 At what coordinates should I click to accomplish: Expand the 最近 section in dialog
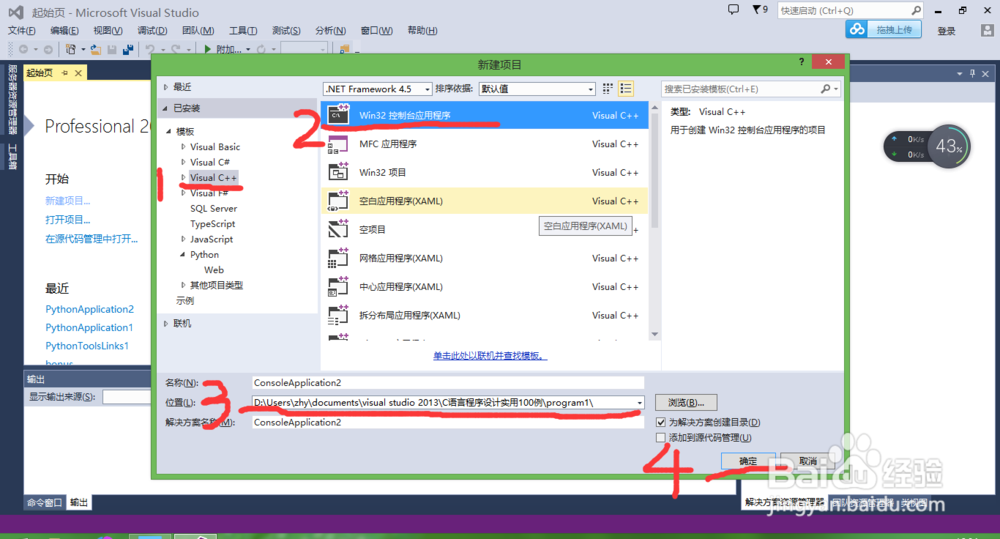[166, 87]
